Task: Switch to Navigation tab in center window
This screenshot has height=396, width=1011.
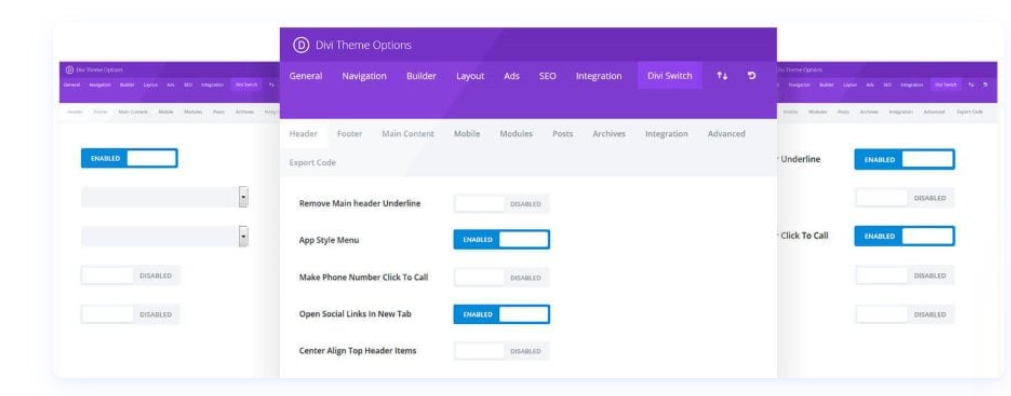Action: (x=364, y=75)
